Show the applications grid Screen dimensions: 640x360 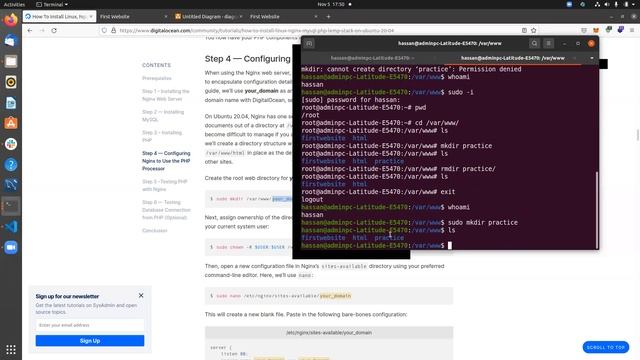tap(11, 349)
